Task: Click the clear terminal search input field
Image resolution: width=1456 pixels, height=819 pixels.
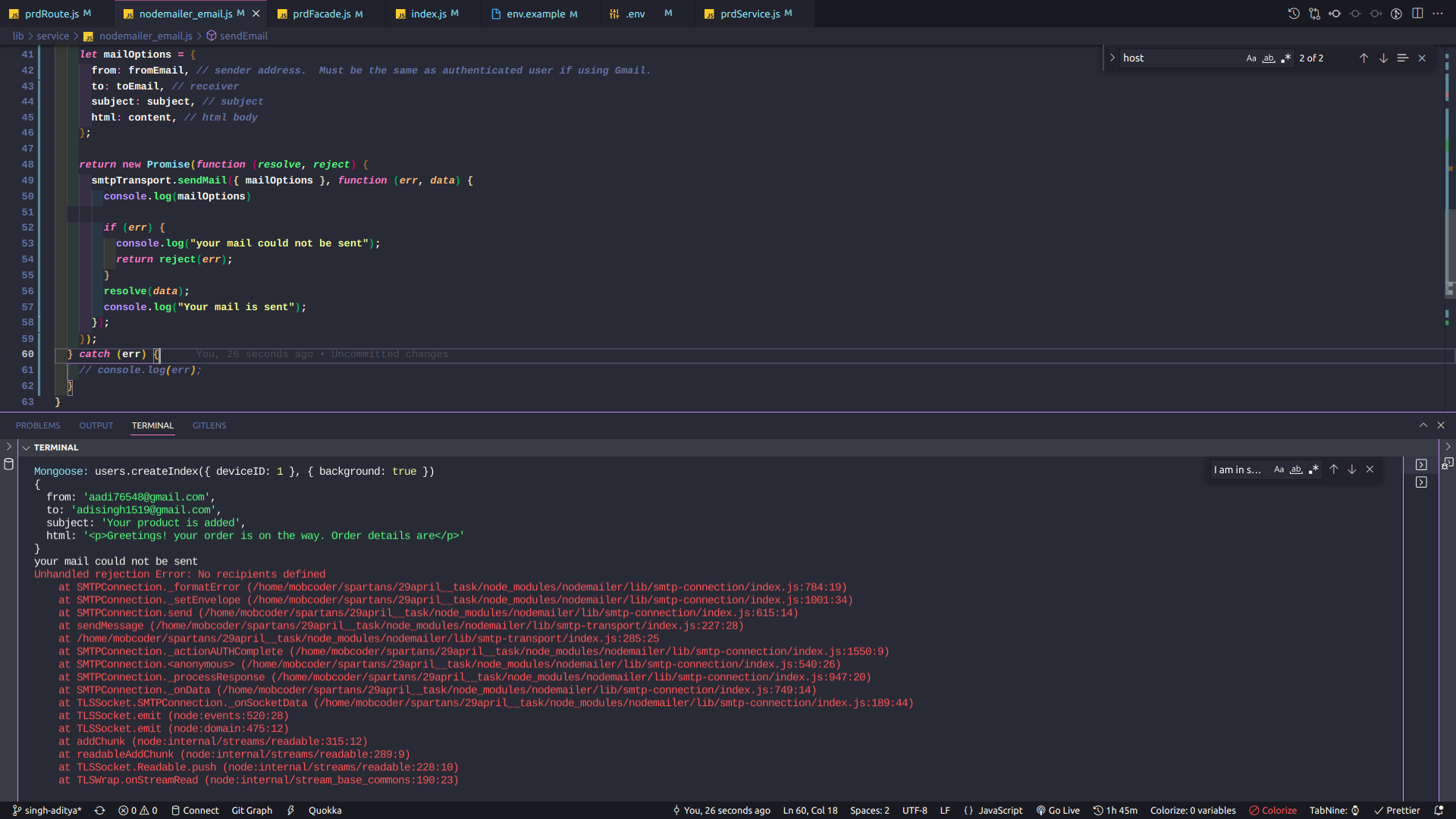Action: coord(1372,470)
